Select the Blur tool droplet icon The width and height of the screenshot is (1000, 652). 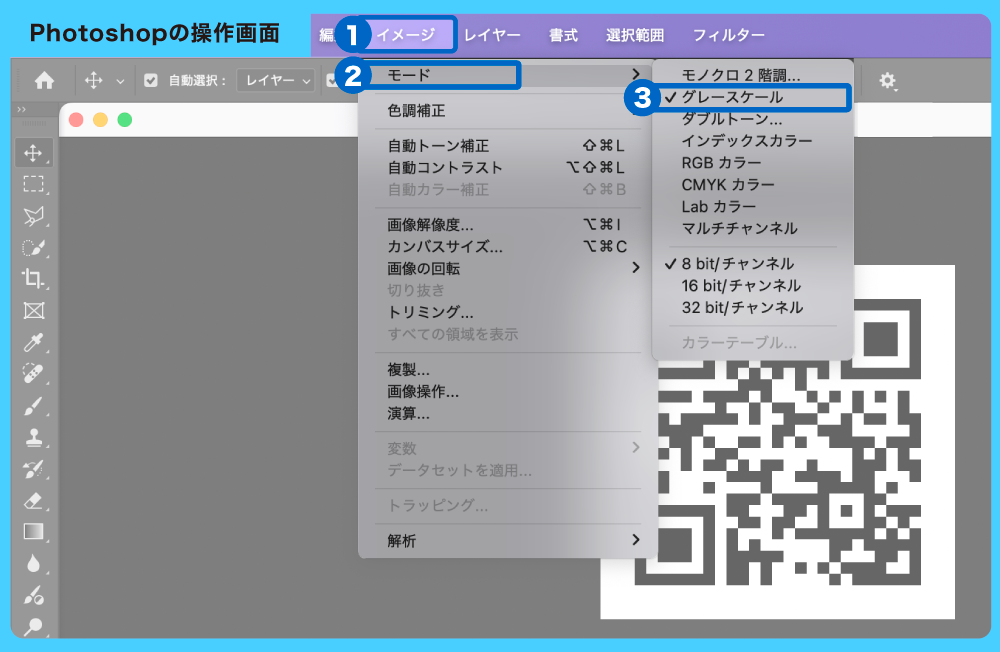33,564
